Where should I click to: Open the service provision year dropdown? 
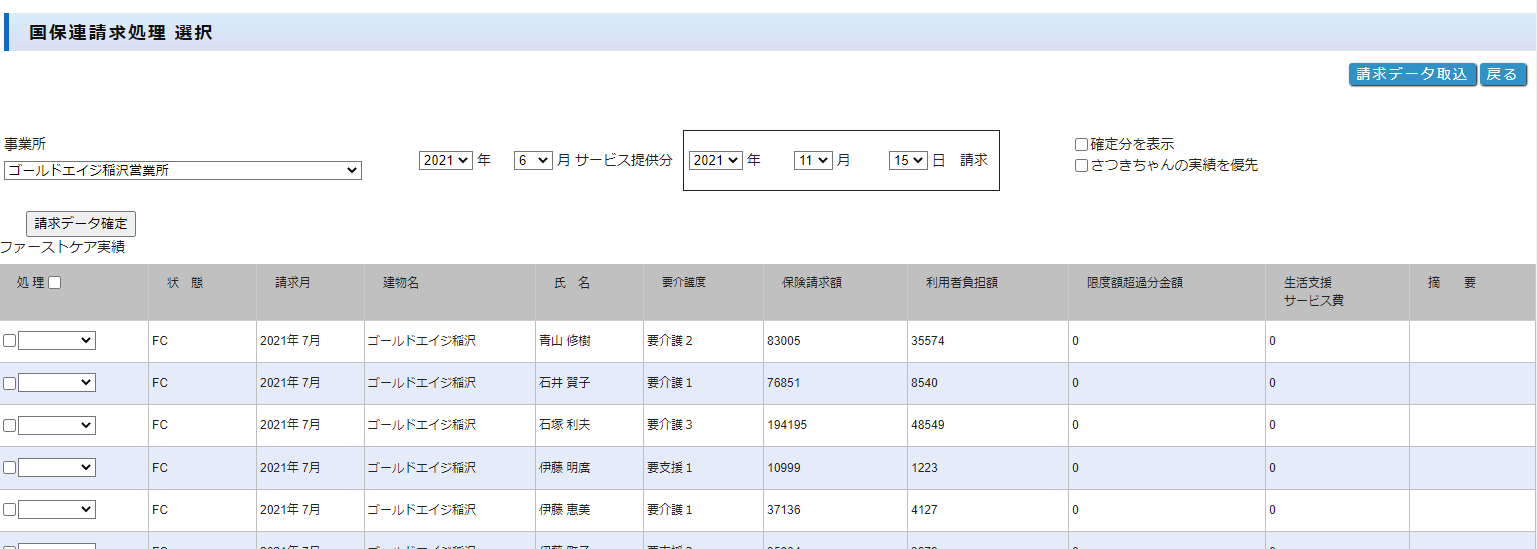point(445,160)
